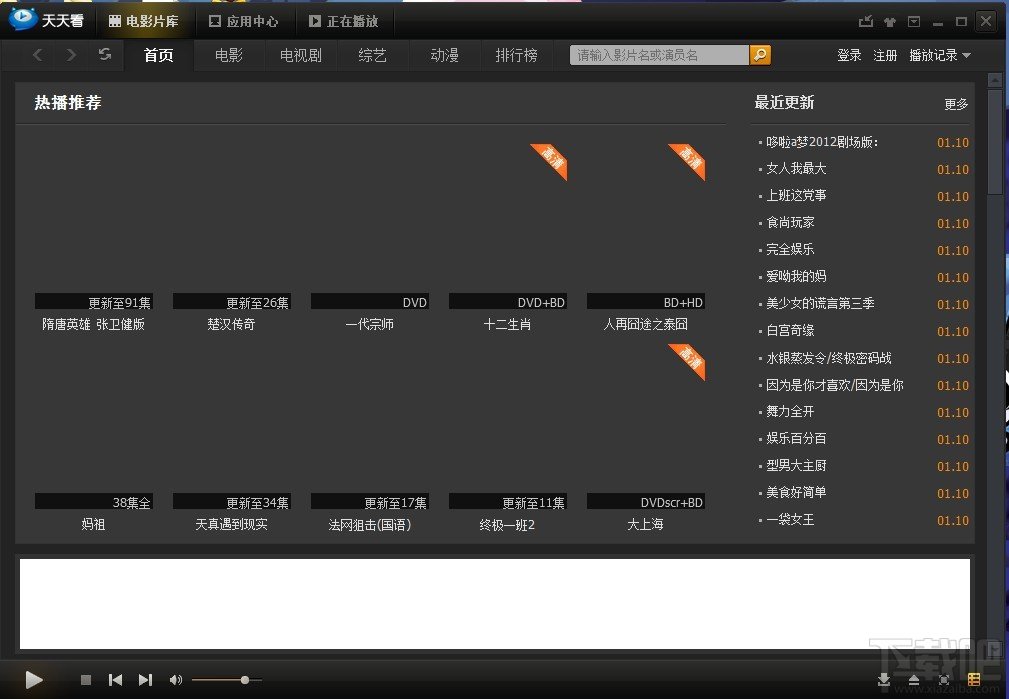Viewport: 1009px width, 699px height.
Task: Click the movie name search field
Action: click(660, 55)
